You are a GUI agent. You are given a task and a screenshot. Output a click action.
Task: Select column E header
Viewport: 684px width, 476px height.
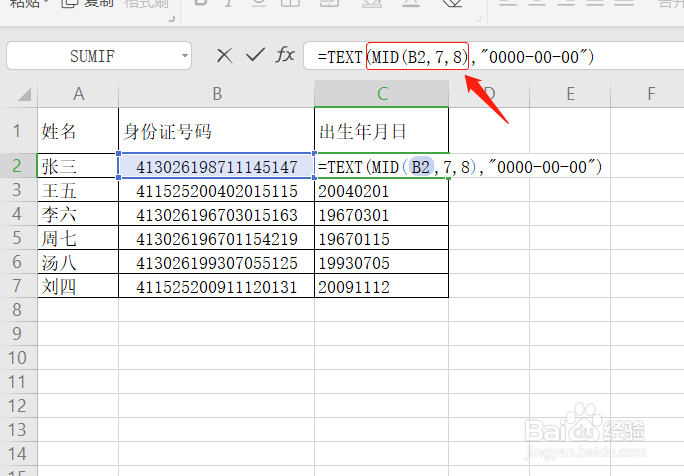click(570, 94)
